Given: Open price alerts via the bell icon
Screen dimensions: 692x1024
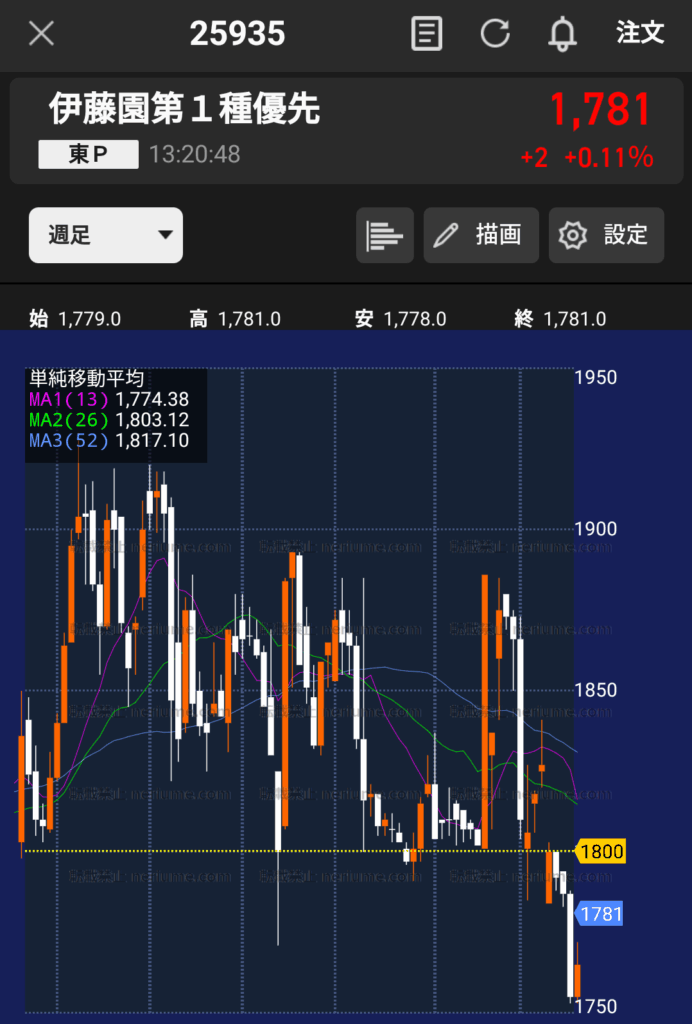Looking at the screenshot, I should point(562,34).
